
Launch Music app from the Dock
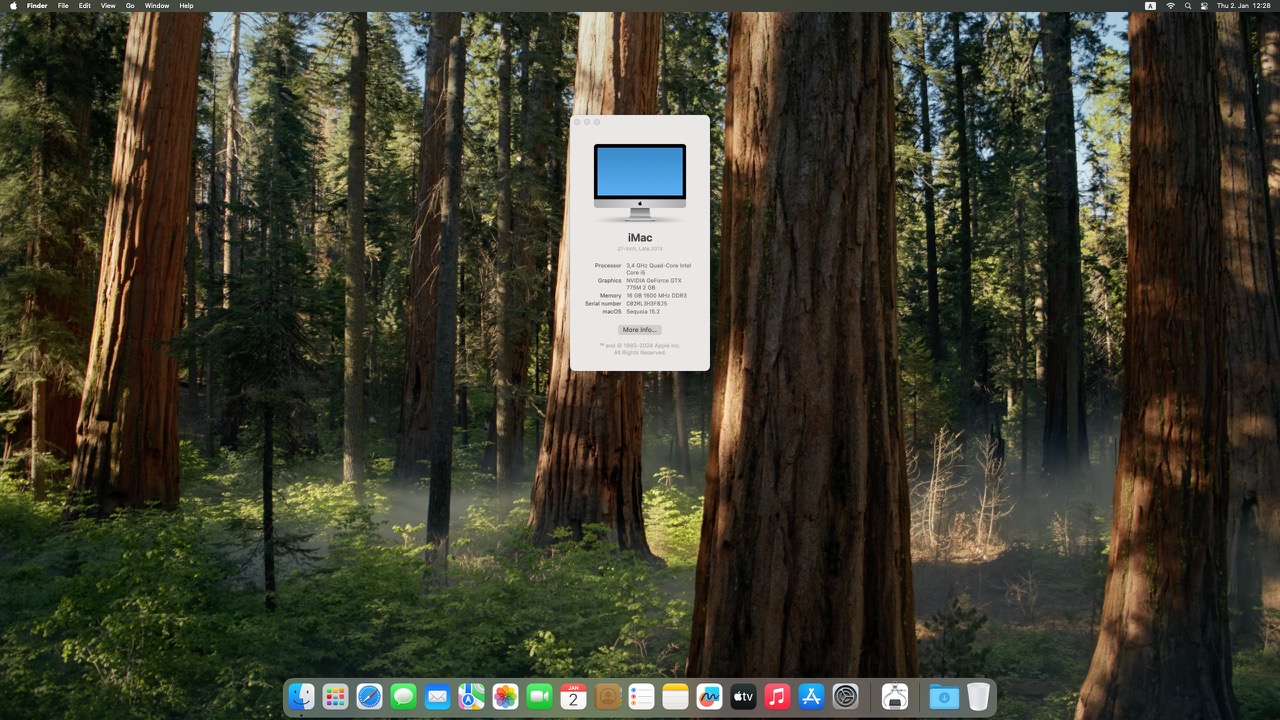tap(778, 697)
